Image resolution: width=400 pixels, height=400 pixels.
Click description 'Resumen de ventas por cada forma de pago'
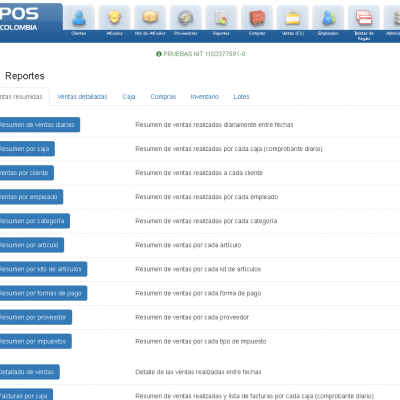coord(198,293)
